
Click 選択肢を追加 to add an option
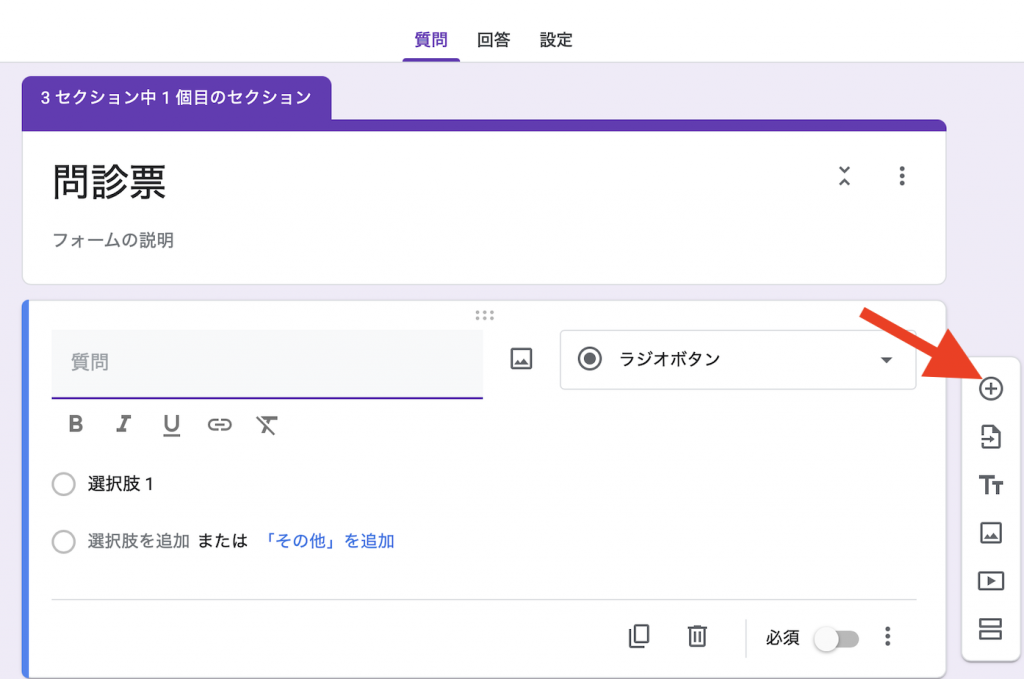pyautogui.click(x=138, y=541)
